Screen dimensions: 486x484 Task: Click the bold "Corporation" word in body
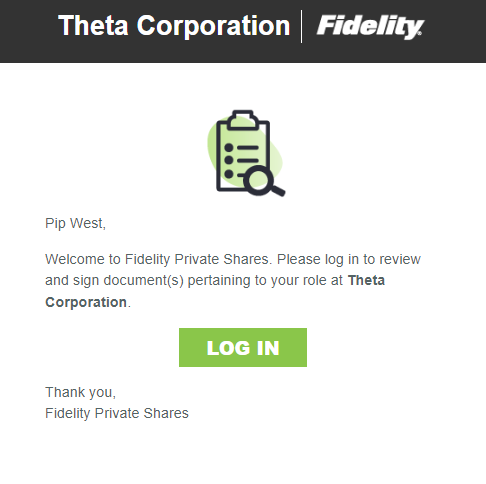coord(86,302)
